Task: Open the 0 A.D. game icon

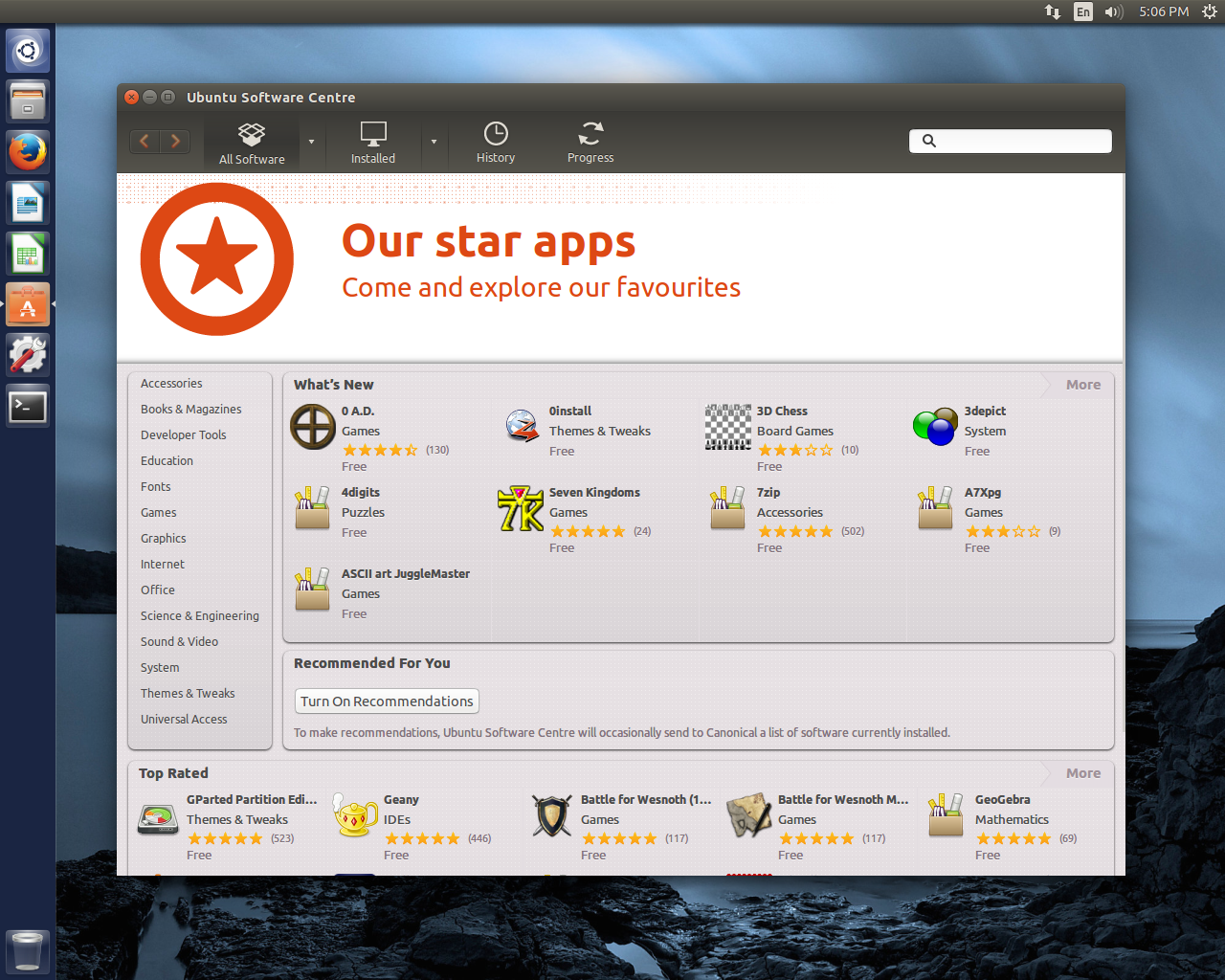Action: (313, 427)
